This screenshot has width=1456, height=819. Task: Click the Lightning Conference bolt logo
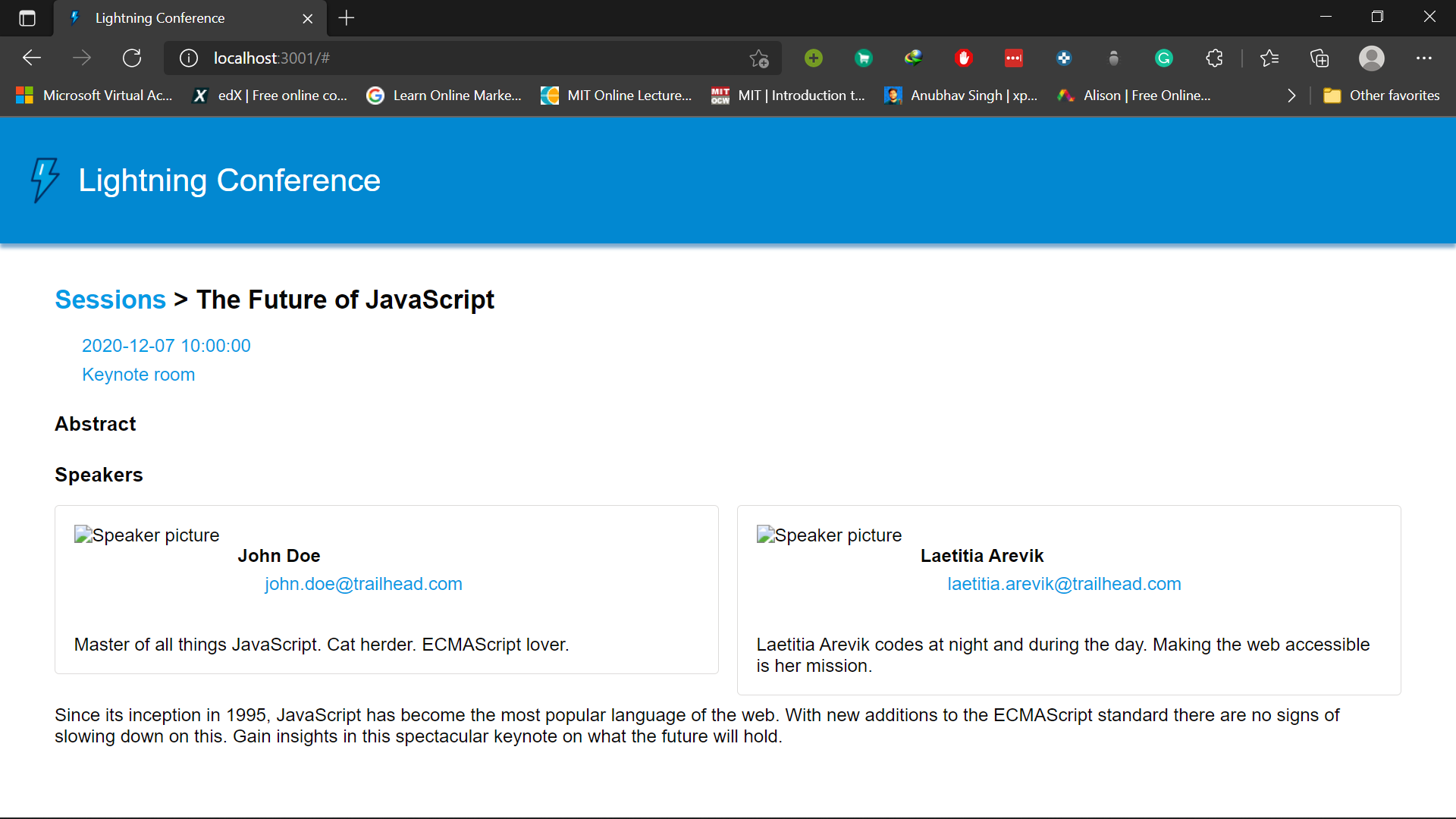[x=45, y=180]
